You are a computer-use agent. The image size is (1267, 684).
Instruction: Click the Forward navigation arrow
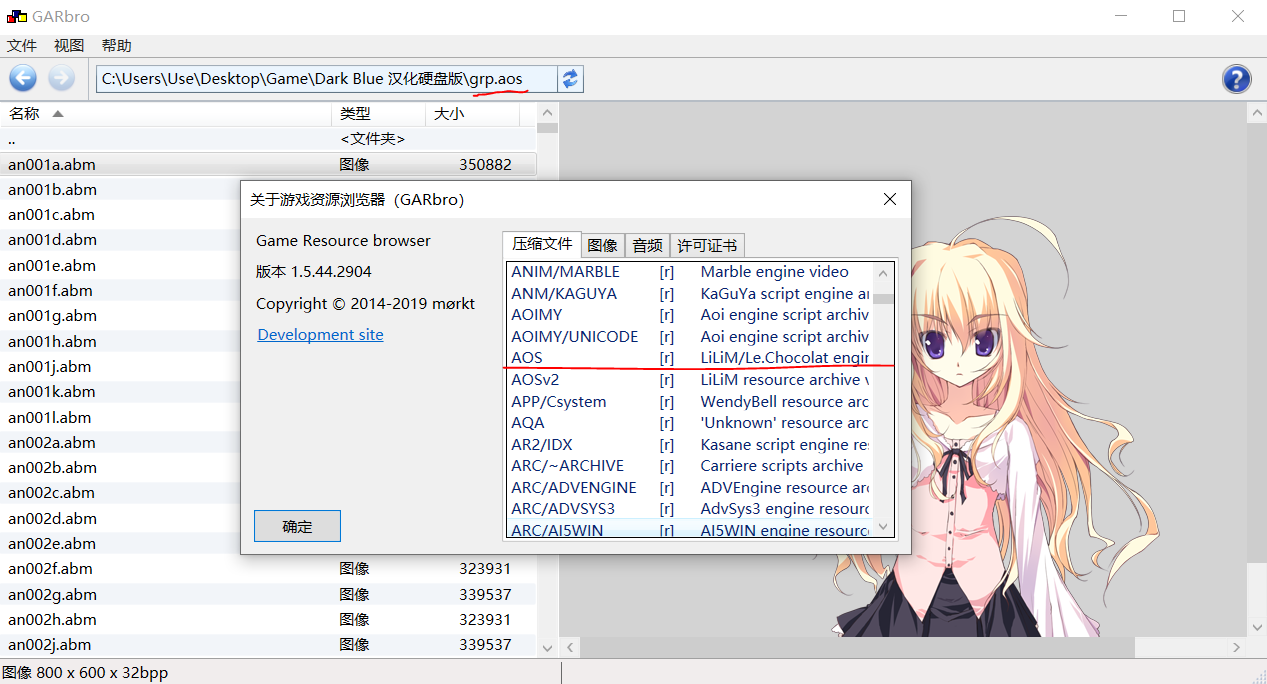(x=61, y=78)
